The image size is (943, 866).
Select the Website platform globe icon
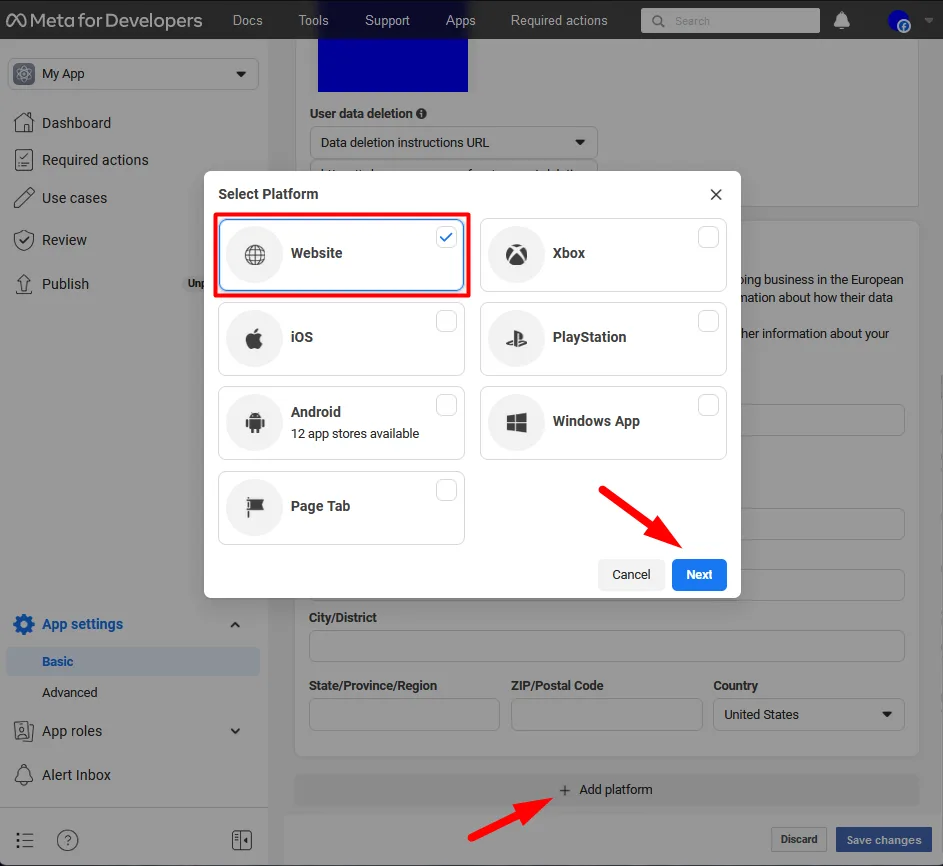click(x=254, y=253)
